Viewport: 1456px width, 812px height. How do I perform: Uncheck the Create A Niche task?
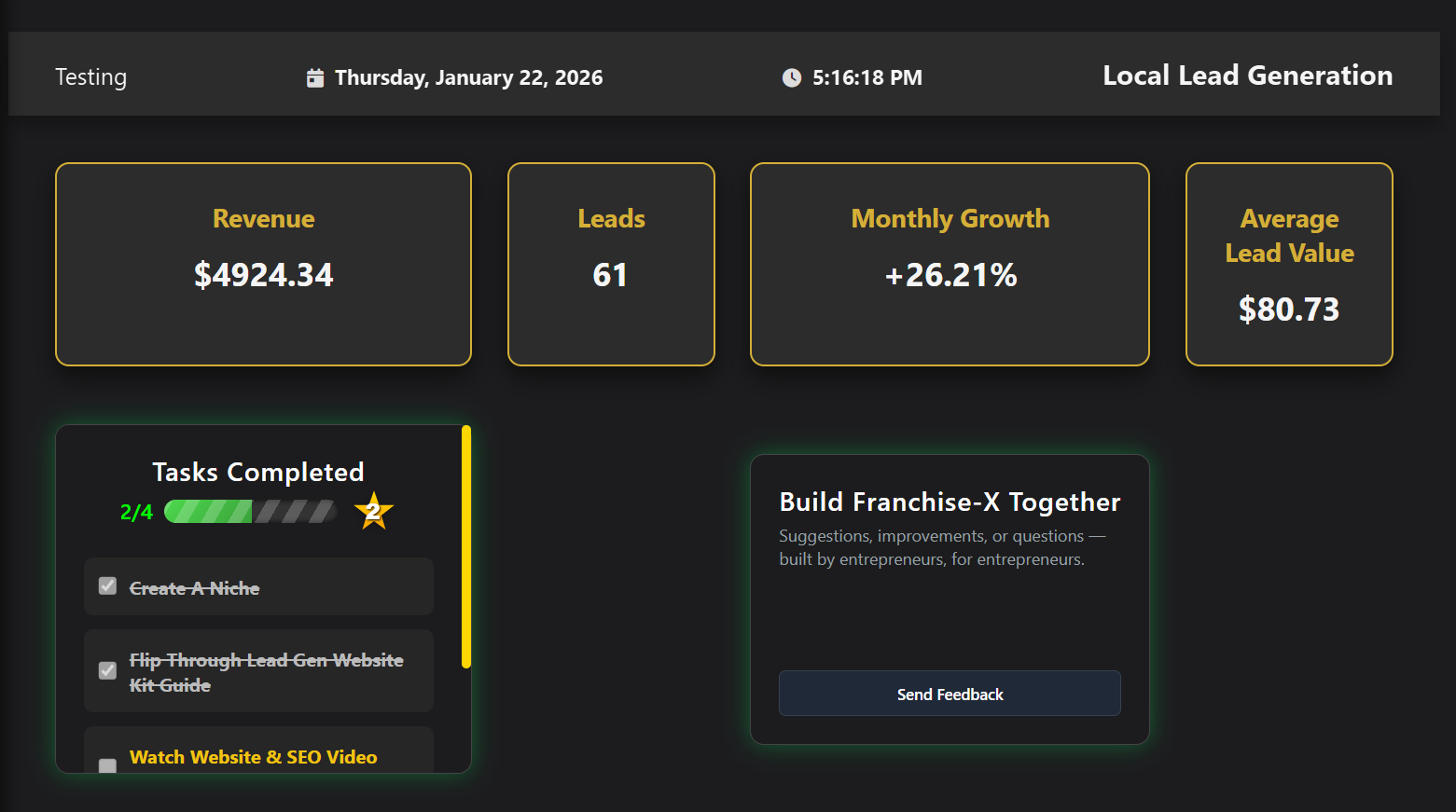click(x=107, y=585)
